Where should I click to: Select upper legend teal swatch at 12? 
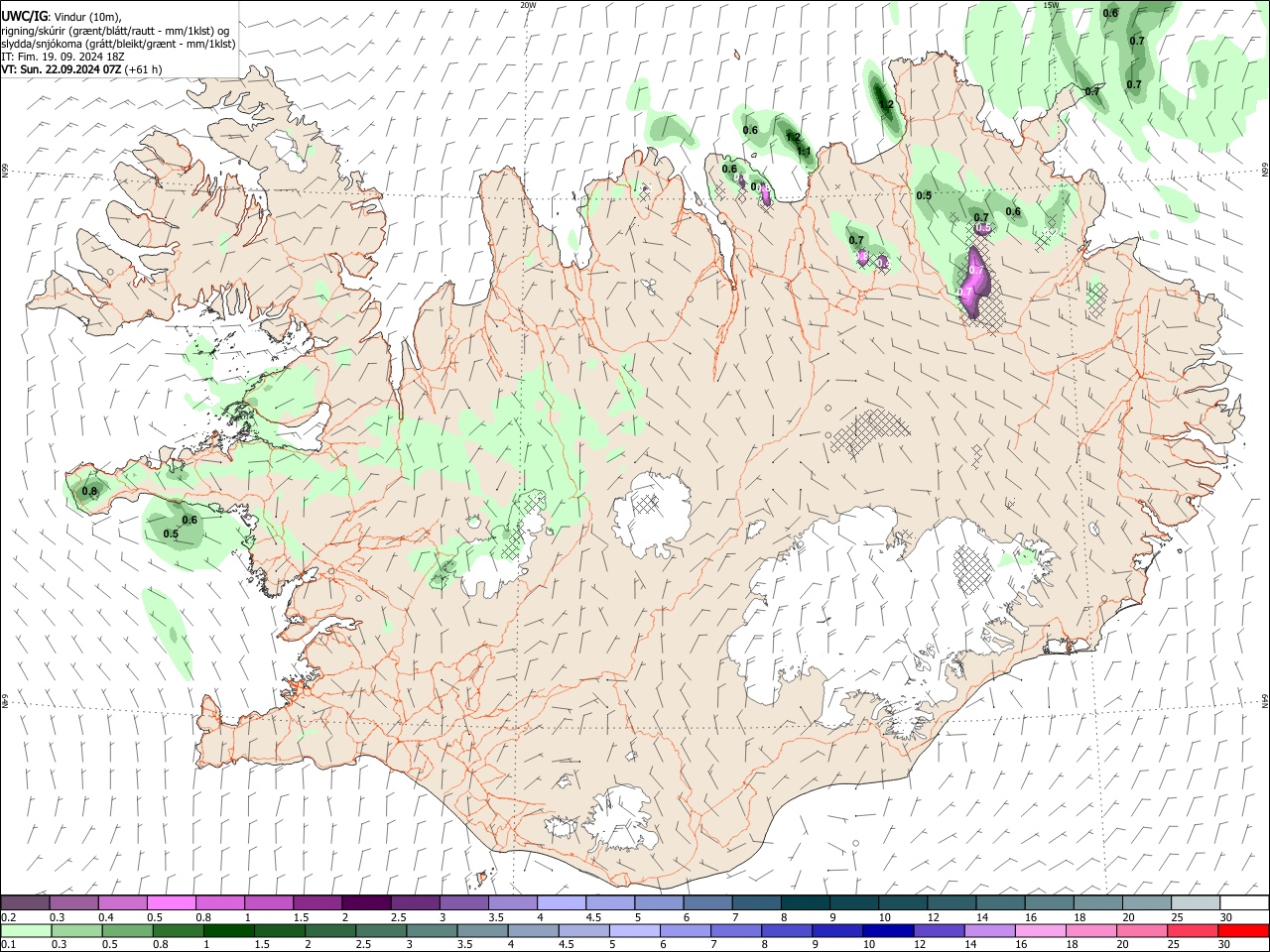tap(951, 903)
